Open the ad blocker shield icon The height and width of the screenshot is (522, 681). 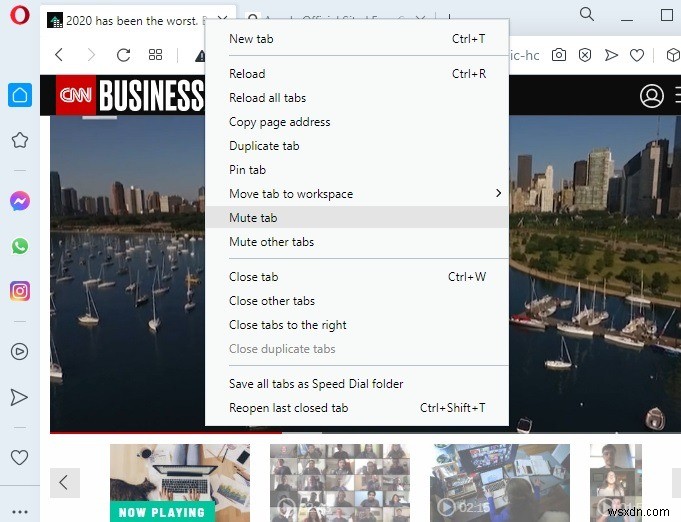[x=585, y=55]
